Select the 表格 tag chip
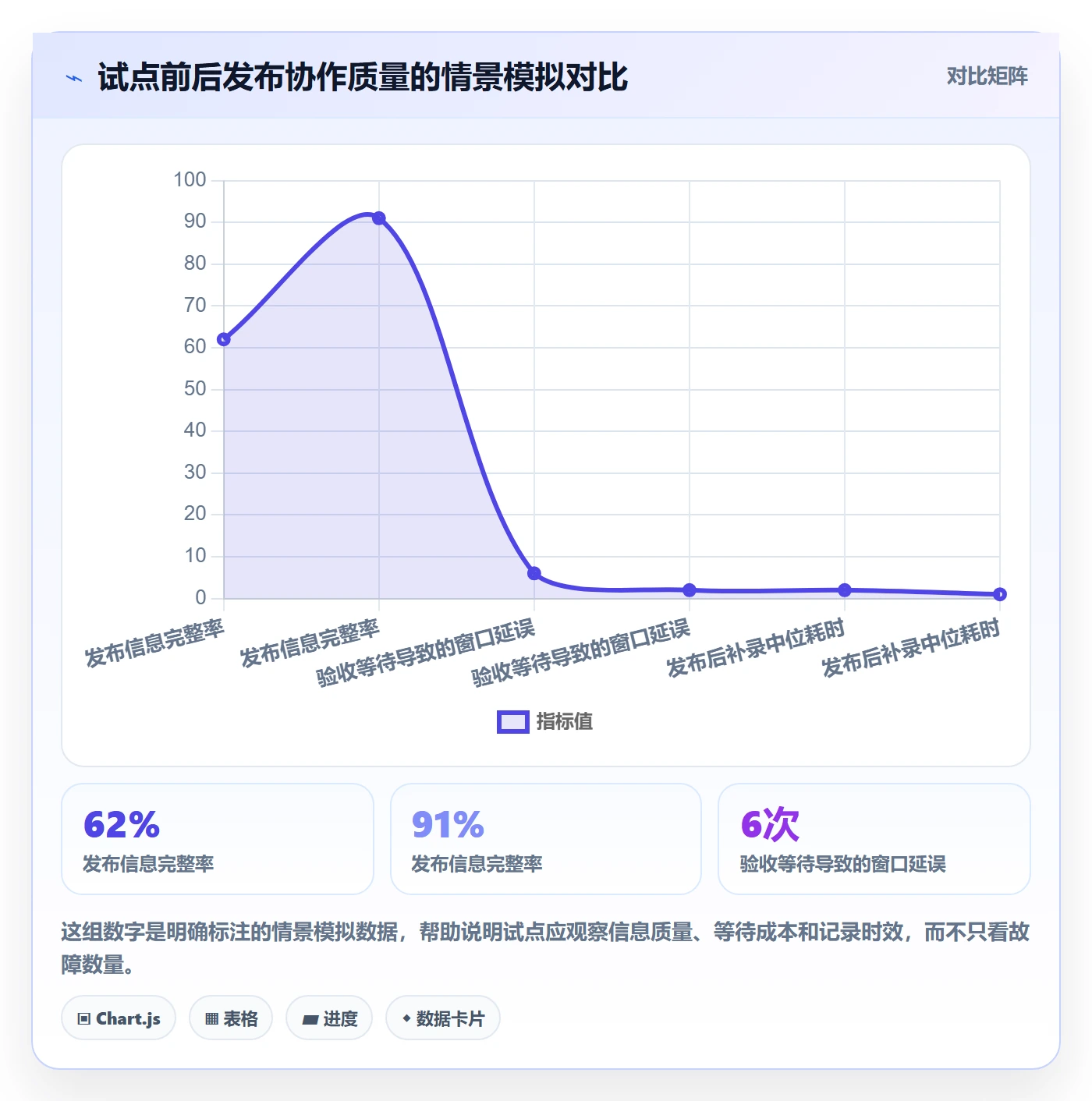1092x1101 pixels. coord(231,1018)
